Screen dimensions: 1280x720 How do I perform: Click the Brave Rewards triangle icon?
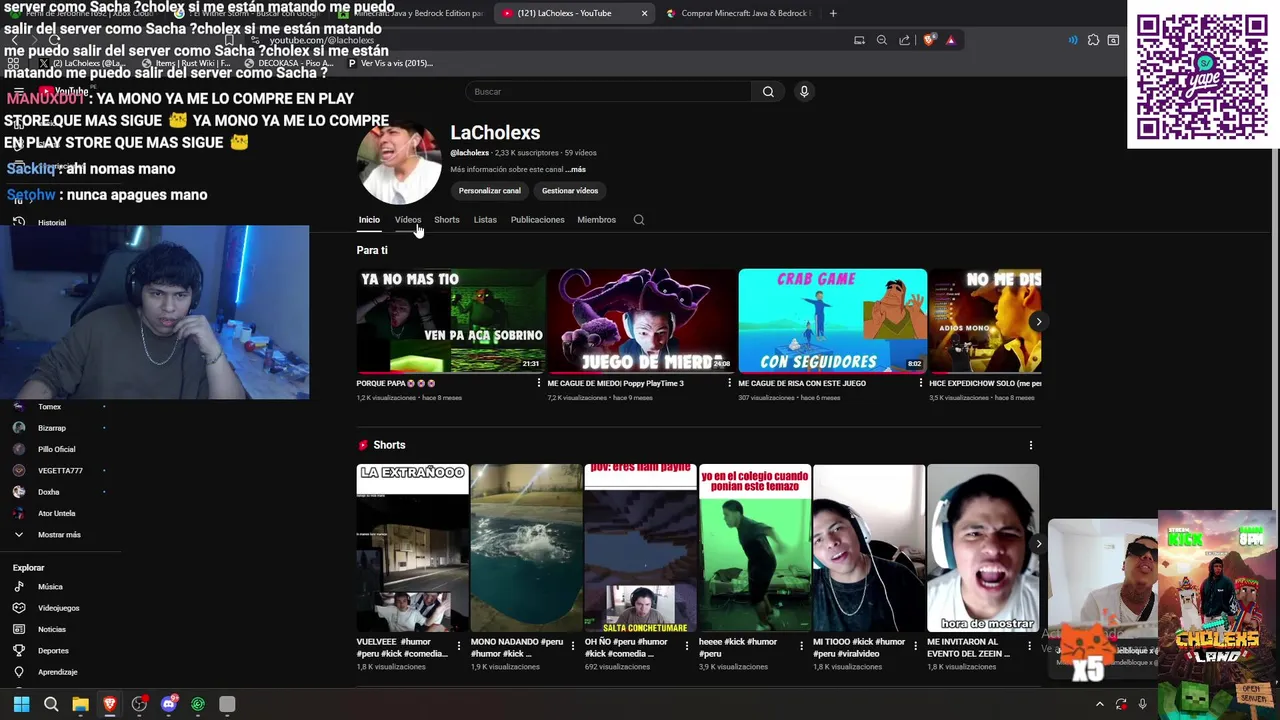[950, 40]
